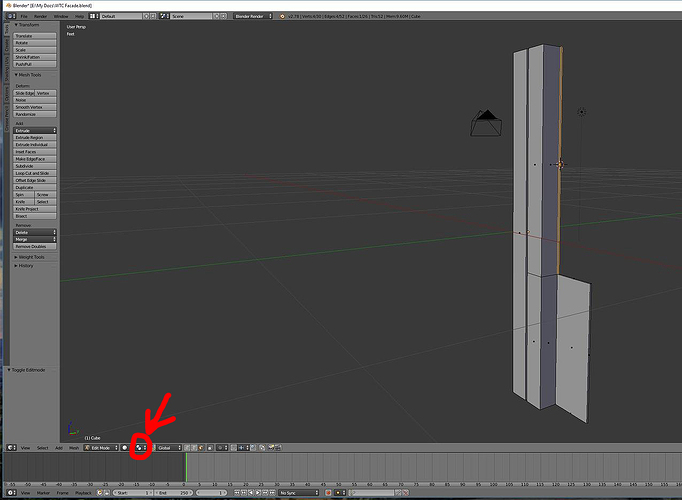This screenshot has height=500, width=682.
Task: Collapse the Transform panel
Action: (27, 25)
